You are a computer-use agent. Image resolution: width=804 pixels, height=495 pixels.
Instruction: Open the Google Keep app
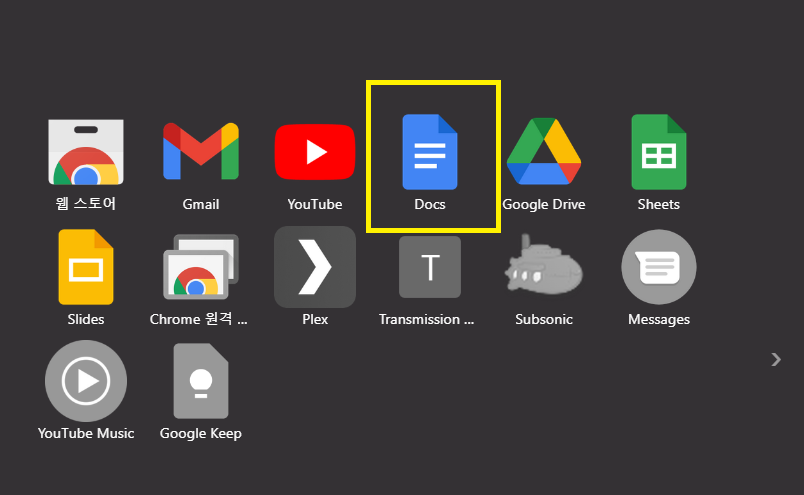(x=200, y=381)
